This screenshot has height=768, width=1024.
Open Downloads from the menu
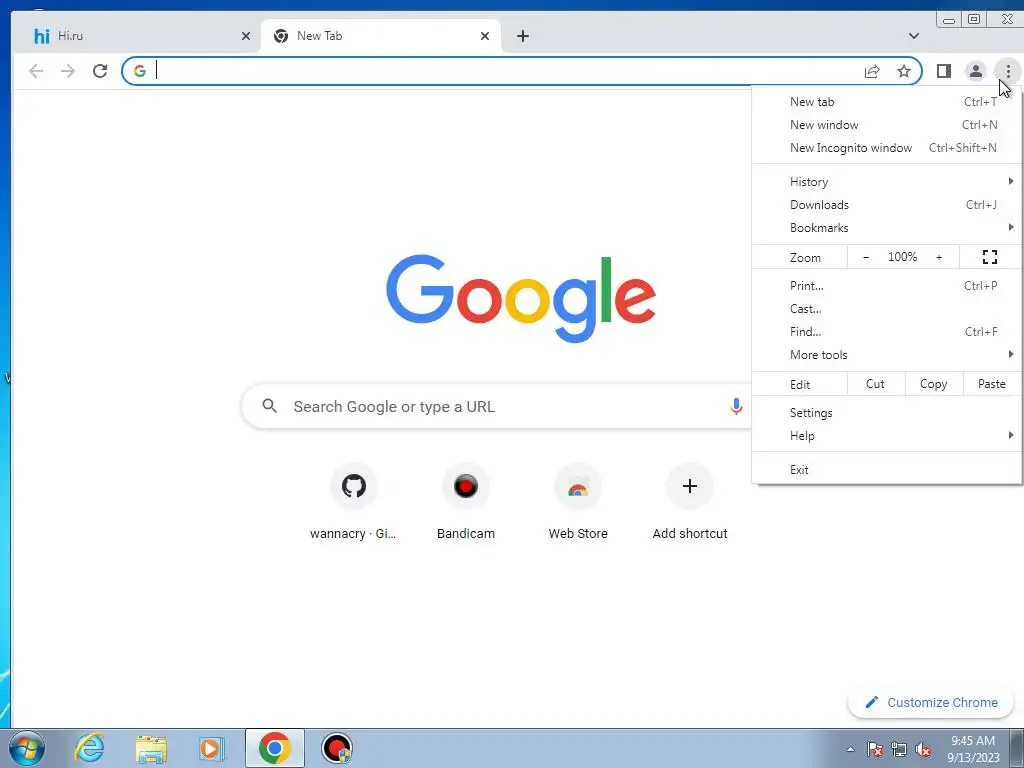point(887,204)
